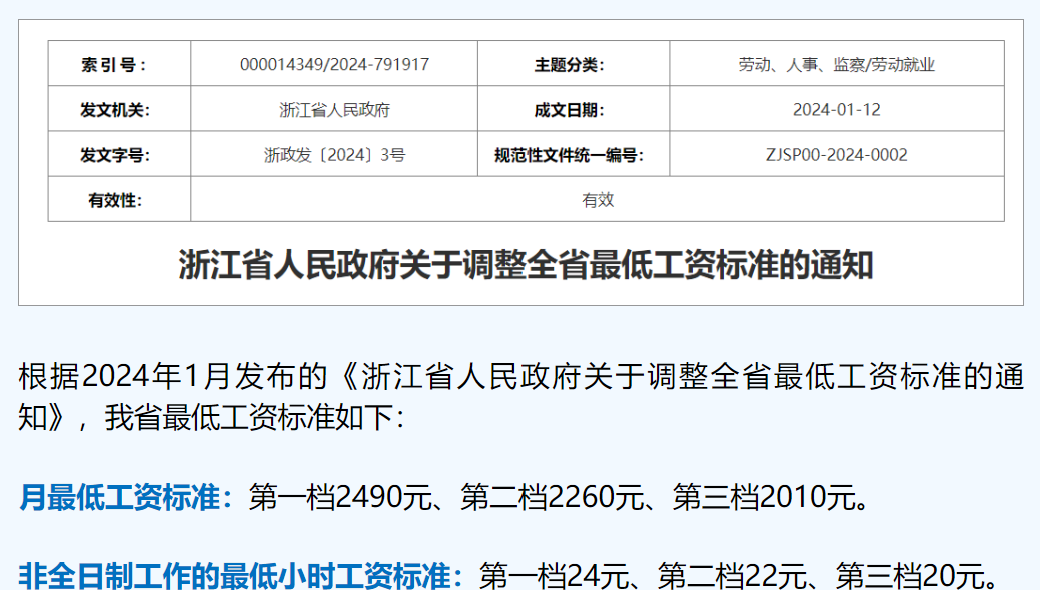Screen dimensions: 1040x590
Task: Select document number 浙政发〔2024〕3号
Action: click(334, 155)
